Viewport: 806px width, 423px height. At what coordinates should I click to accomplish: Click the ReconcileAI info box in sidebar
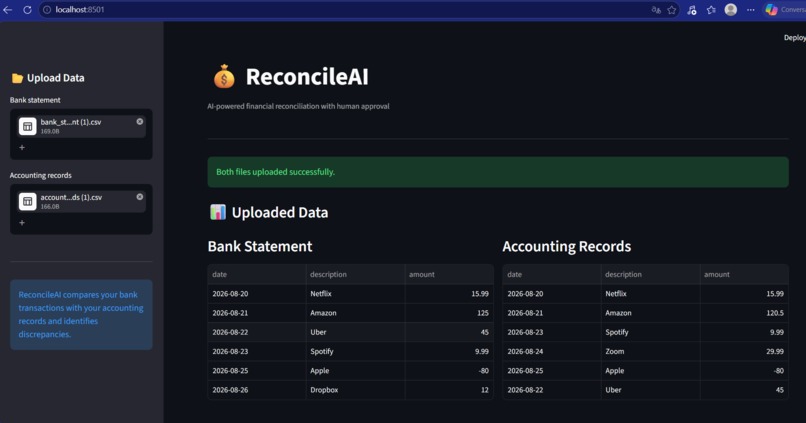(x=81, y=315)
